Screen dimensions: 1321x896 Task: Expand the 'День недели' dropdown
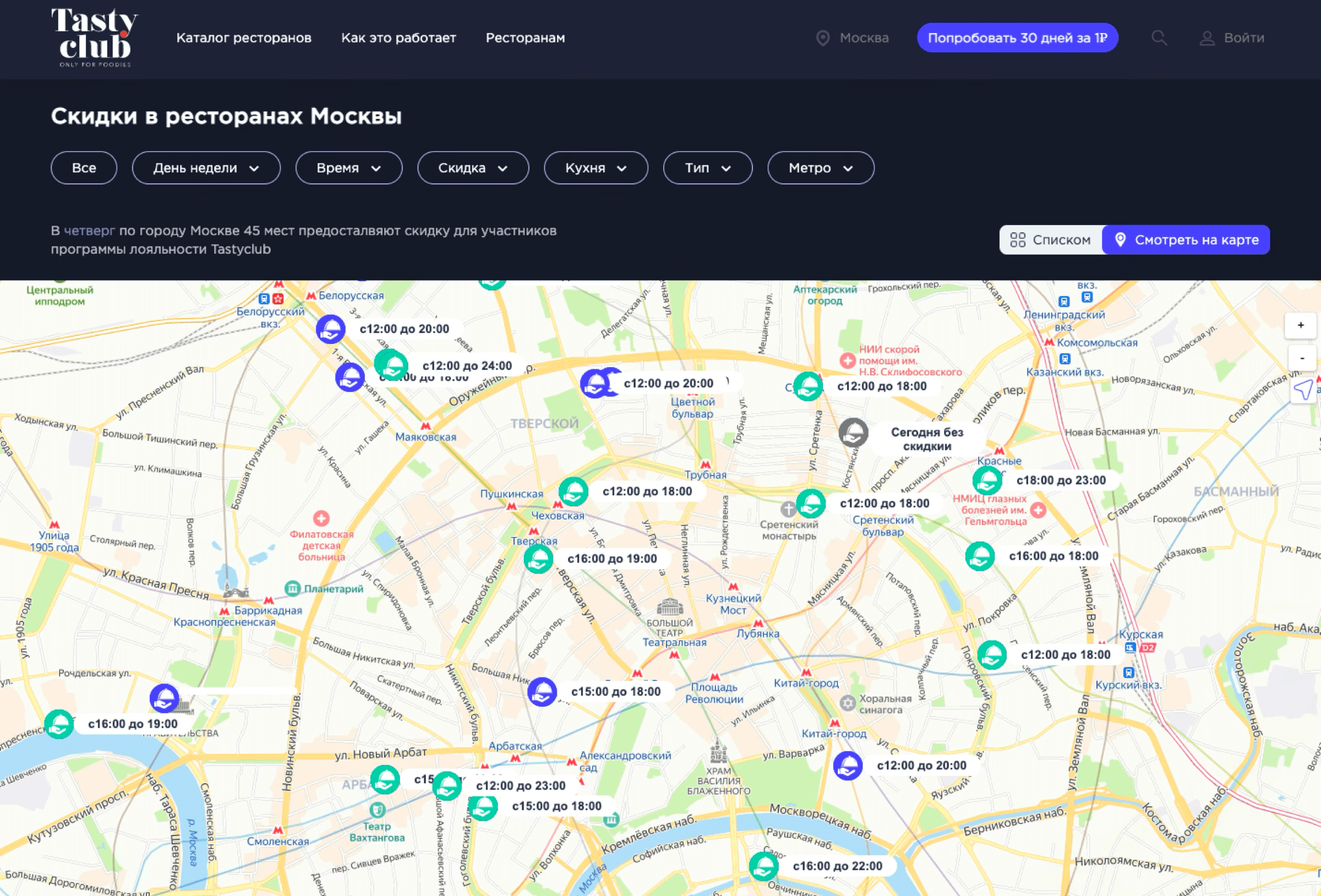206,168
